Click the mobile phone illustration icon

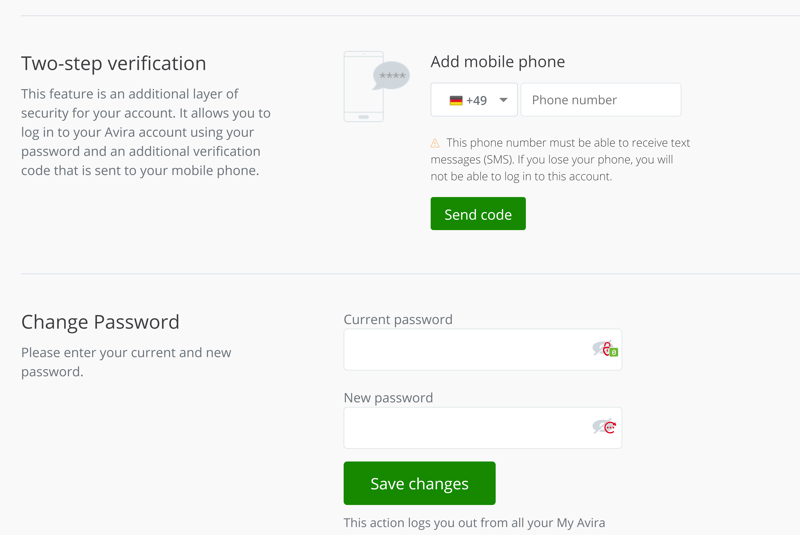(x=363, y=88)
